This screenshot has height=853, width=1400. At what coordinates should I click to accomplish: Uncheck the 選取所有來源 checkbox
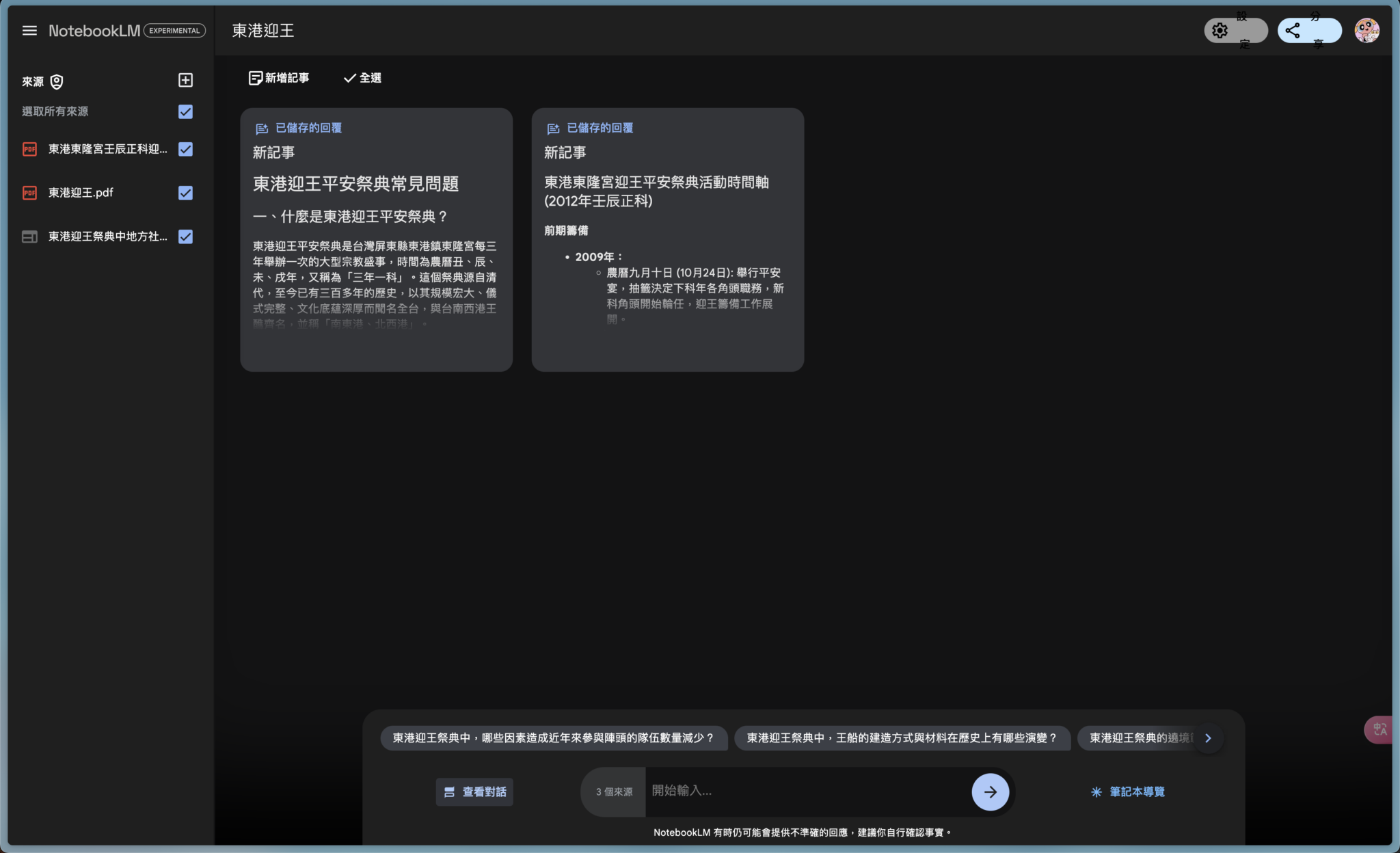(x=185, y=111)
